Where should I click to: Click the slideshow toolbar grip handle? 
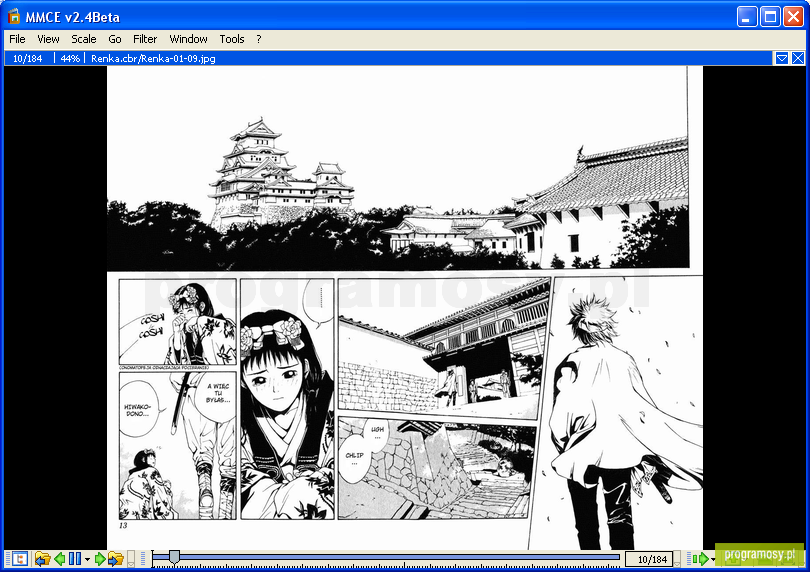tap(688, 559)
